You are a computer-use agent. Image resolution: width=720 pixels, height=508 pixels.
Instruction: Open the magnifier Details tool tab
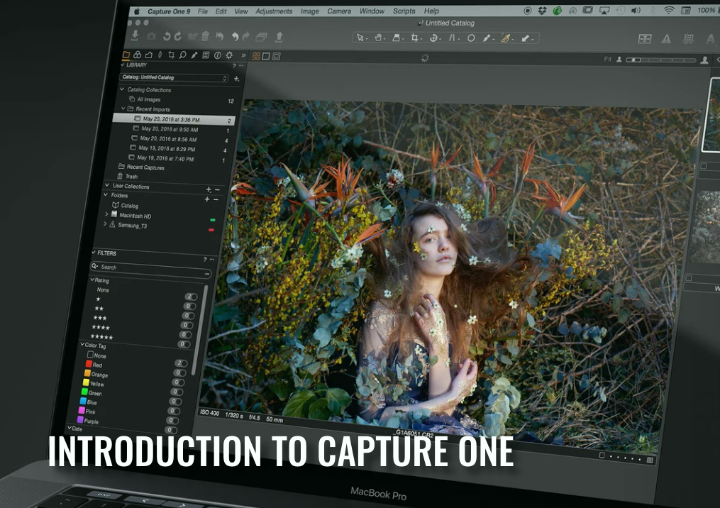(182, 55)
